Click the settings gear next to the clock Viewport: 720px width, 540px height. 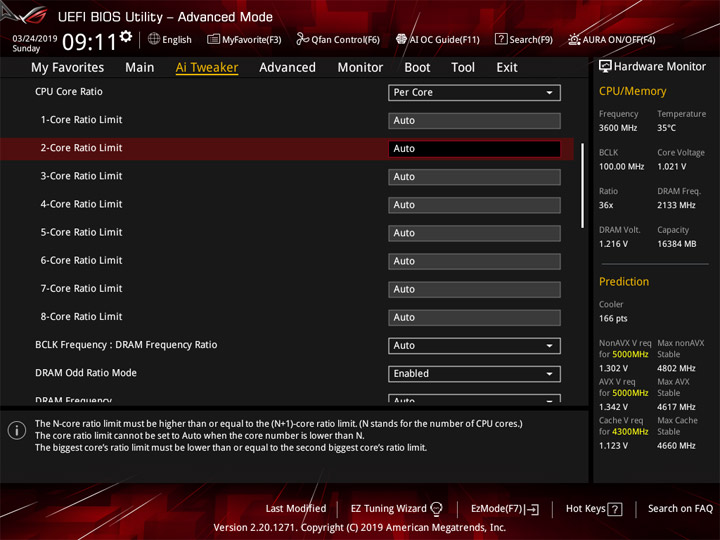[126, 37]
